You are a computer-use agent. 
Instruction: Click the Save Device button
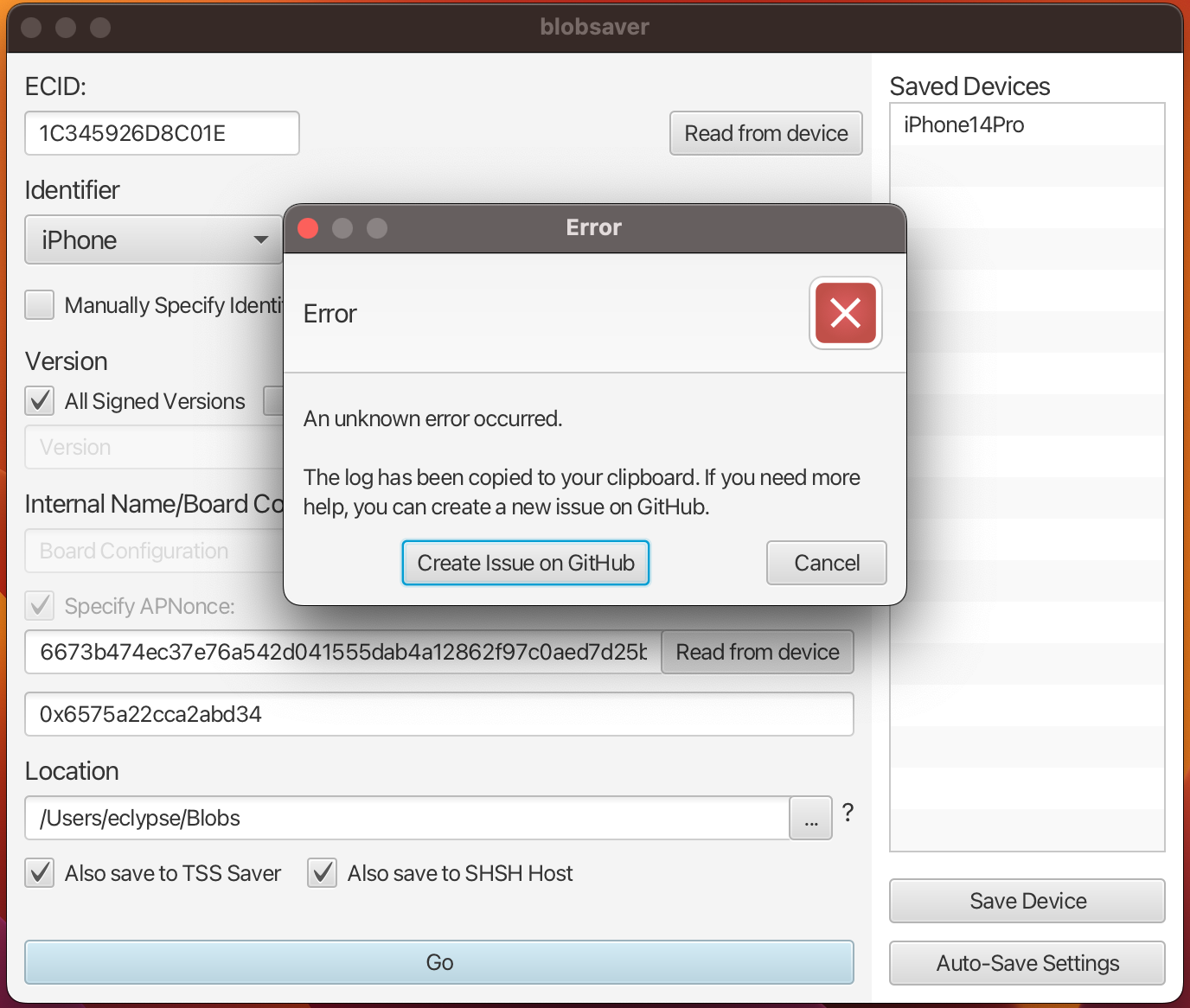pyautogui.click(x=1027, y=901)
